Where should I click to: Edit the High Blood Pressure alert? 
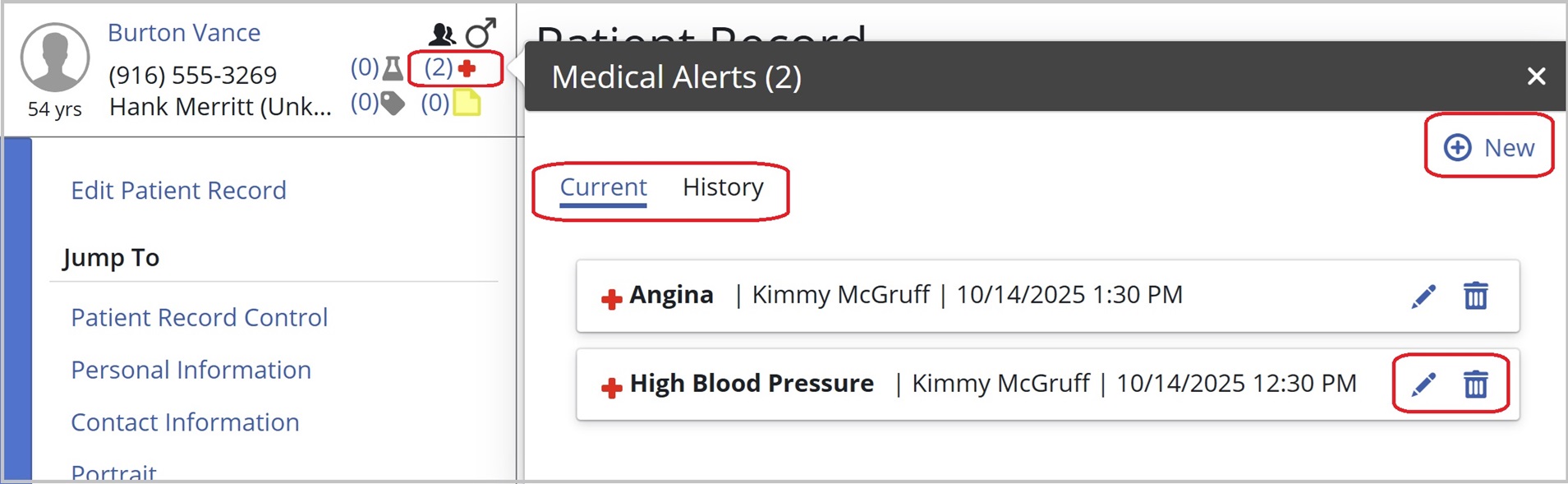point(1423,384)
